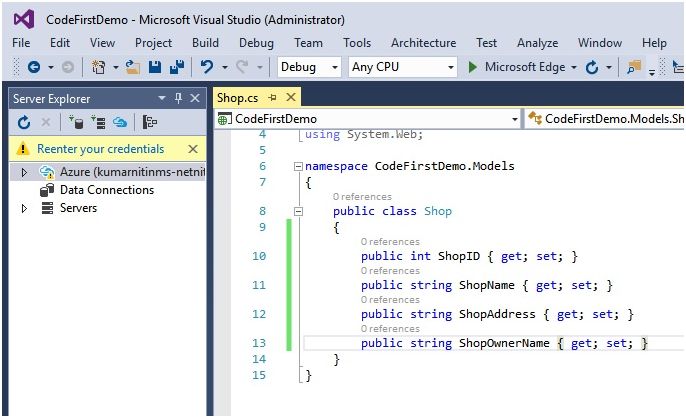
Task: Click the Save All double-floppy icon
Action: pyautogui.click(x=177, y=67)
